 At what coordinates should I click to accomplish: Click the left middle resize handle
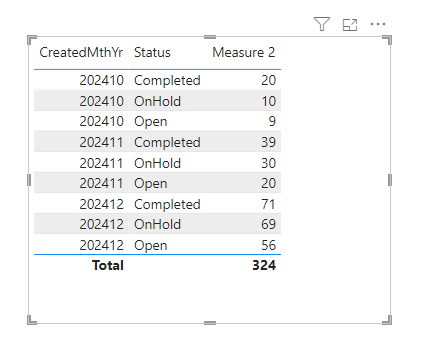(x=29, y=180)
